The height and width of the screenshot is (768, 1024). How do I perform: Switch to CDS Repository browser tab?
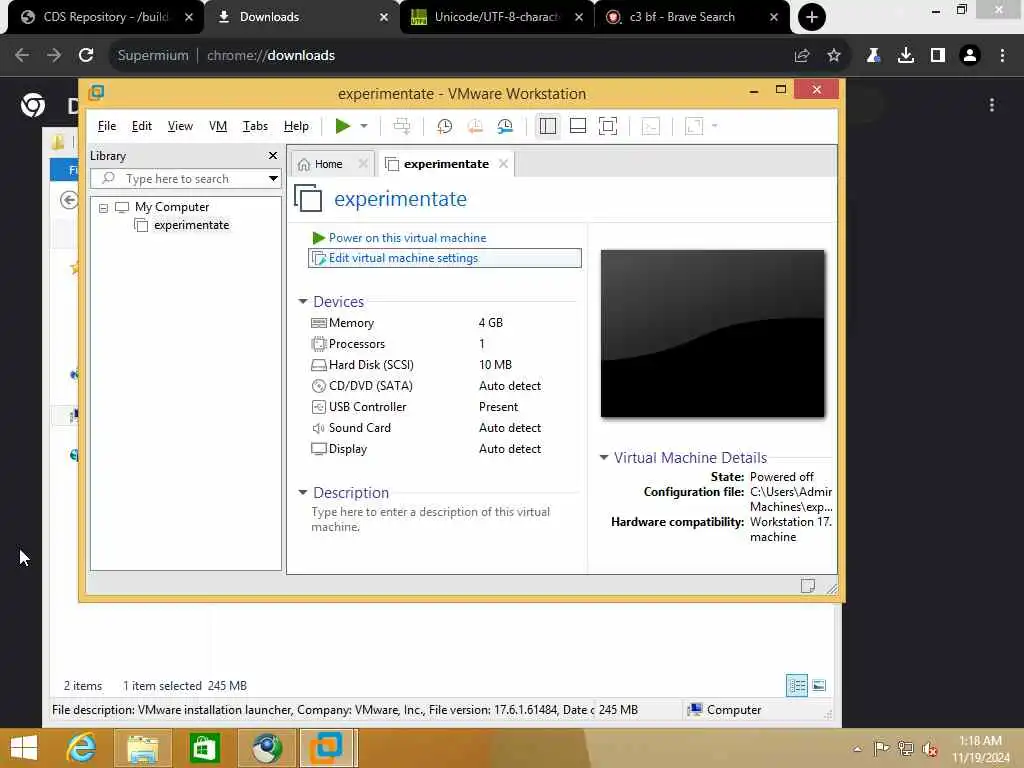(x=105, y=17)
